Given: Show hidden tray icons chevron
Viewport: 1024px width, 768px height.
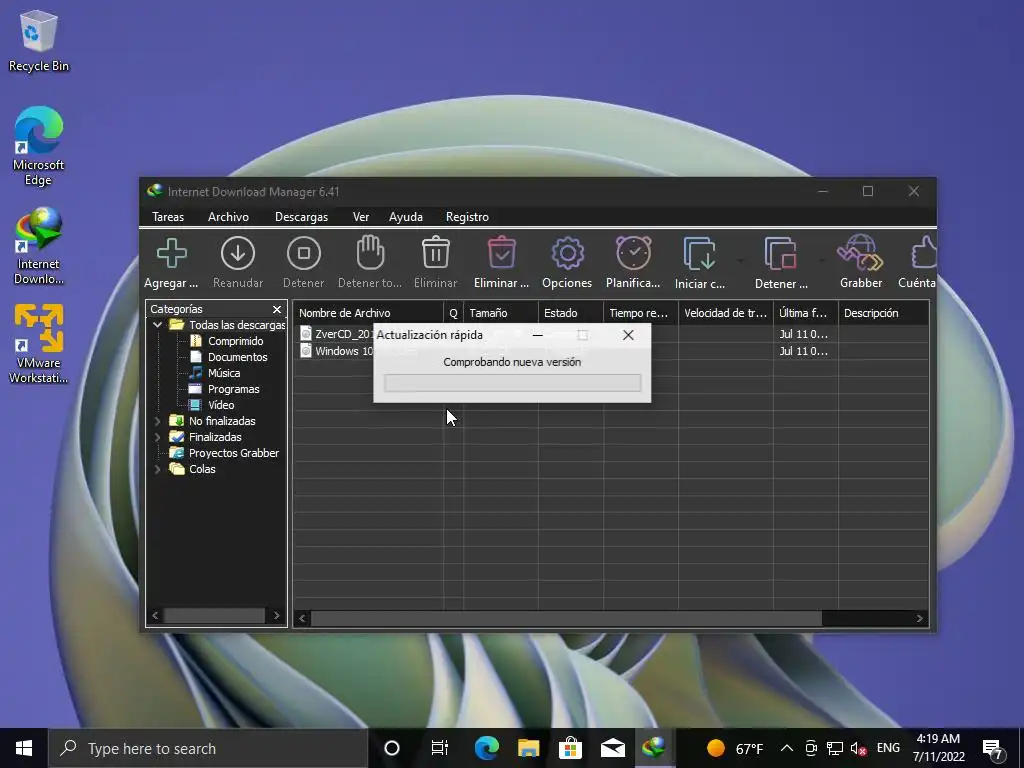Looking at the screenshot, I should pos(787,748).
